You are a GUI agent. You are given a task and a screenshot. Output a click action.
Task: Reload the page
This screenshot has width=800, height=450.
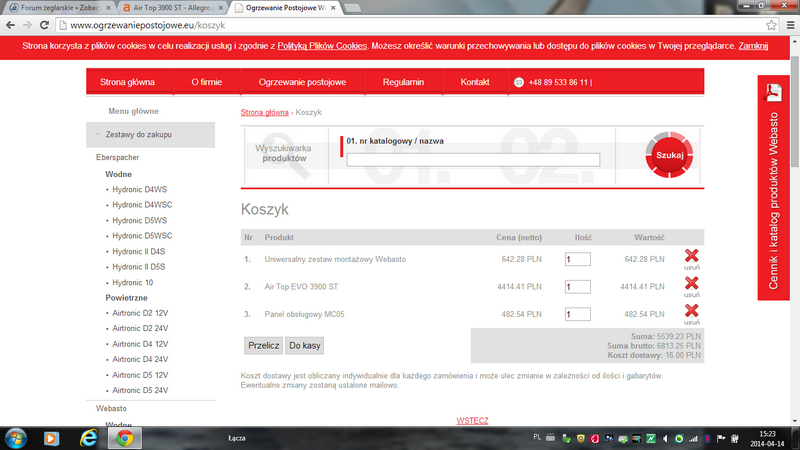(44, 25)
